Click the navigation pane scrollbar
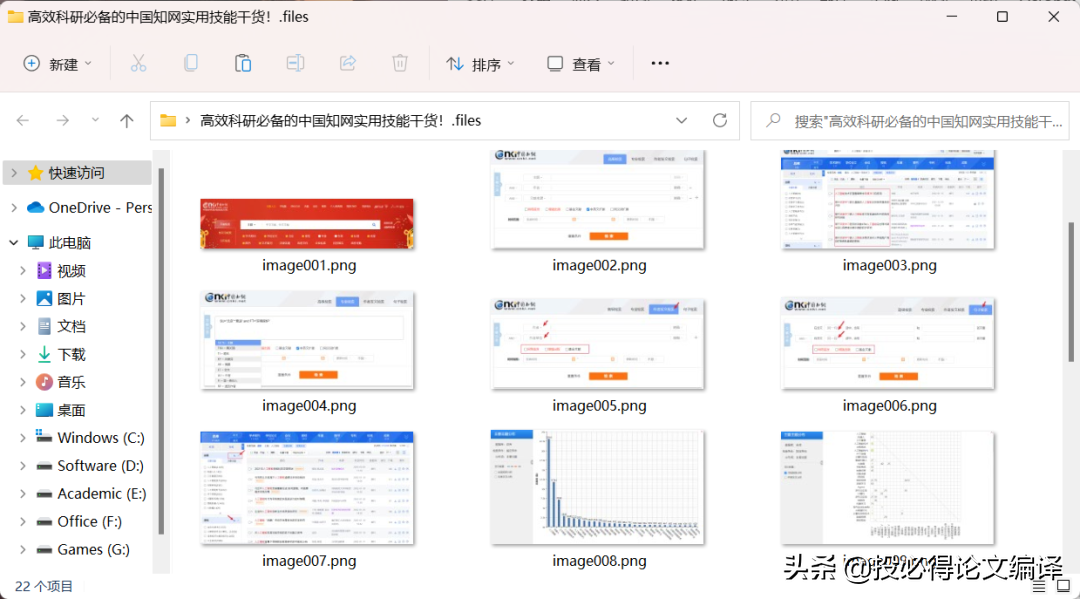Viewport: 1080px width, 599px height. (x=161, y=351)
